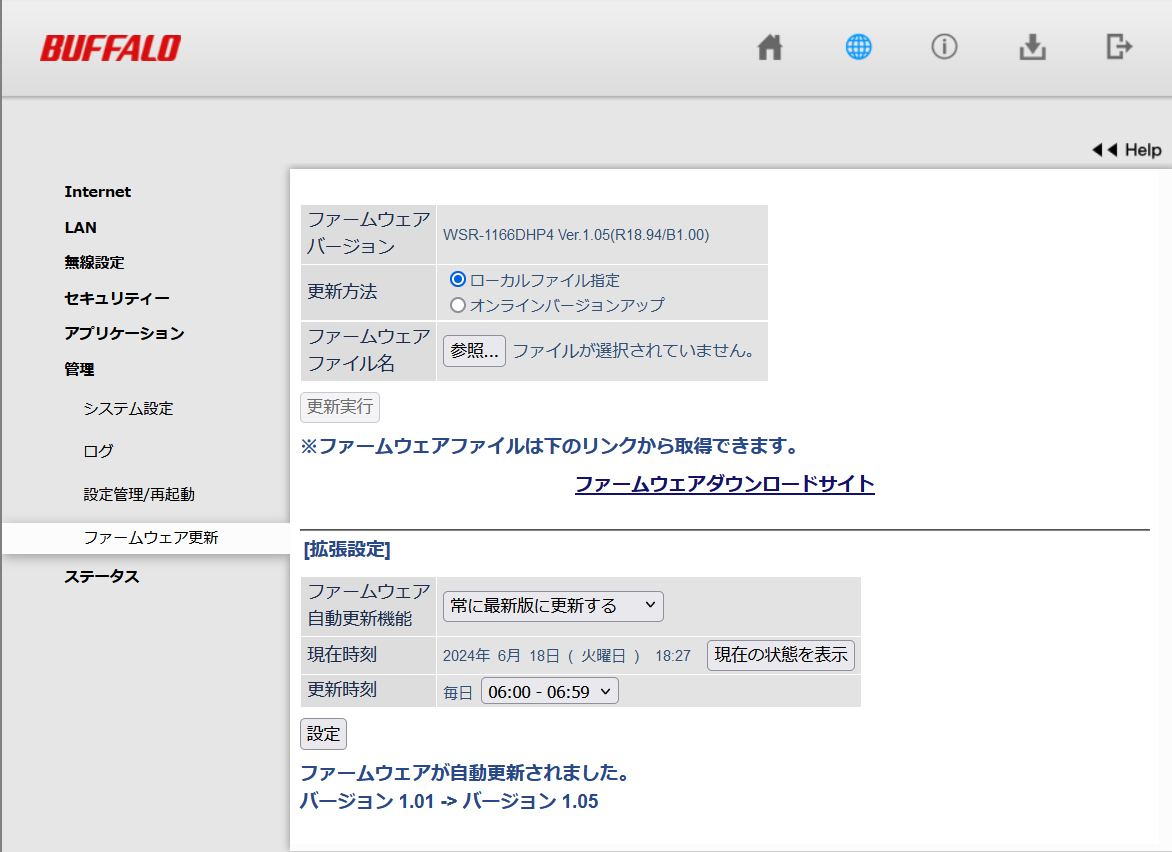Click the download tray icon

click(x=1032, y=47)
